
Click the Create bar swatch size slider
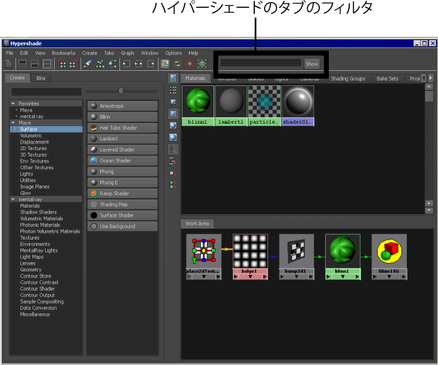pos(121,91)
